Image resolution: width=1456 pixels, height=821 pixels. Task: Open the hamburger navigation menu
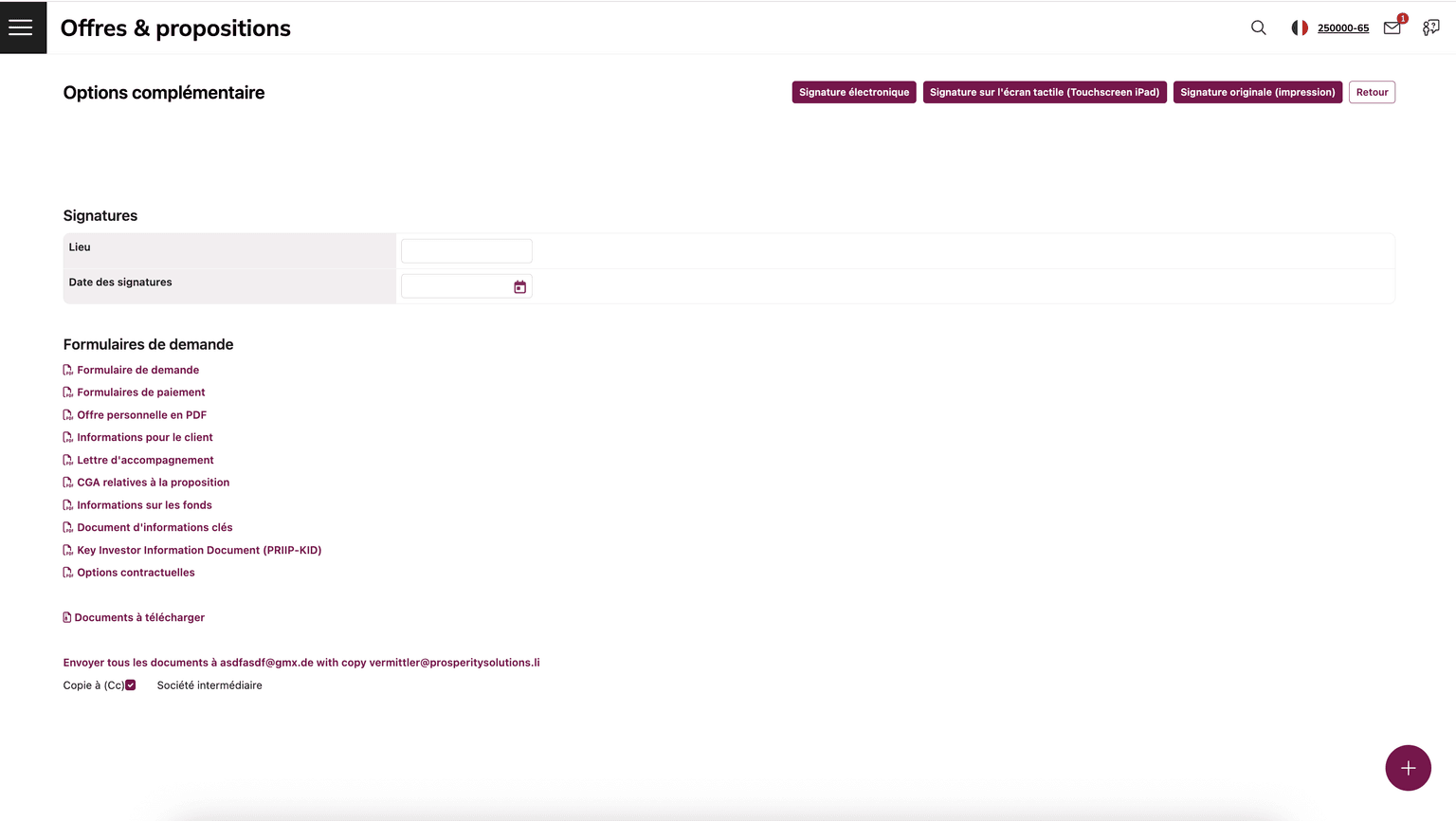21,27
